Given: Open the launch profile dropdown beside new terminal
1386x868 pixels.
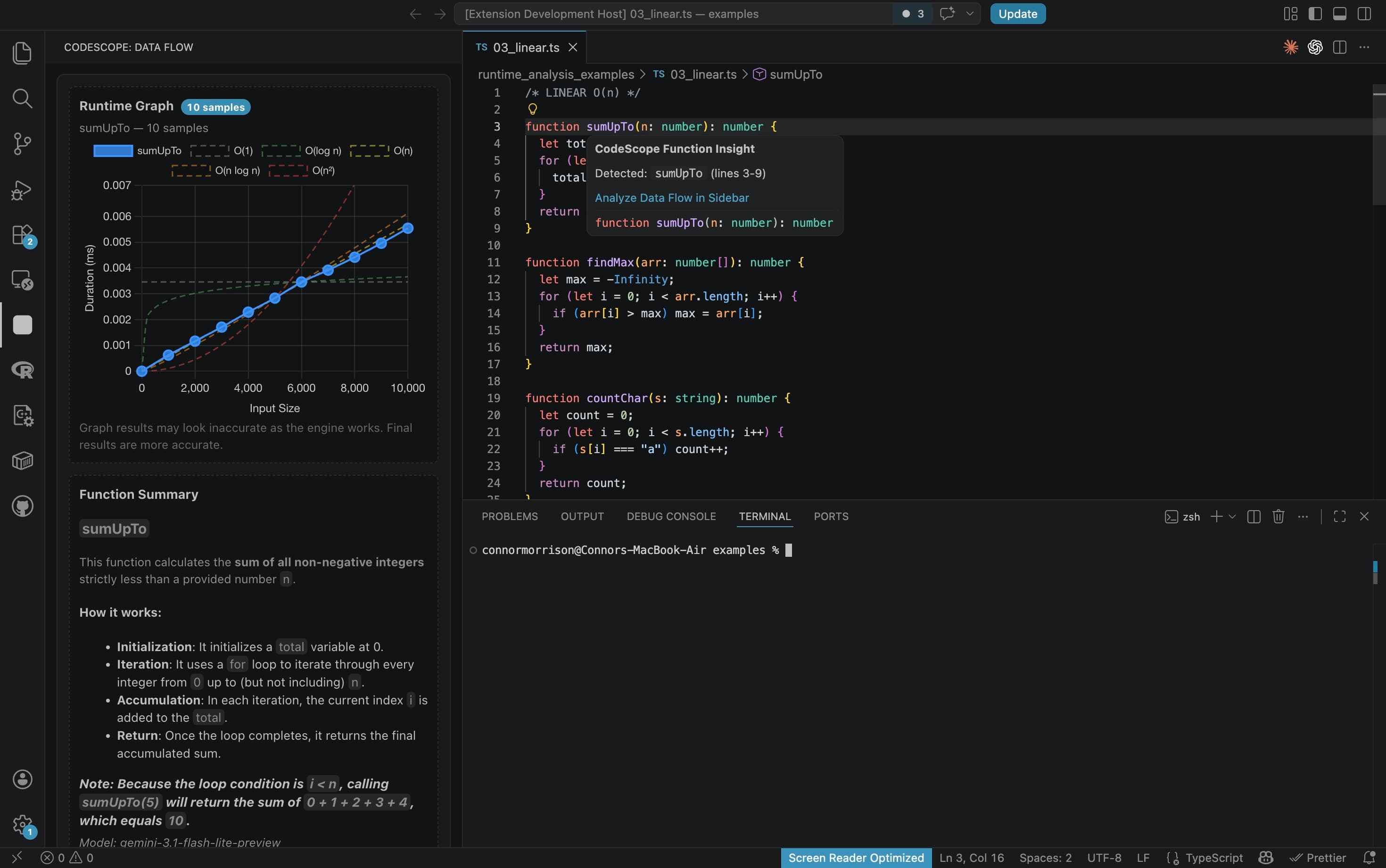Looking at the screenshot, I should [1232, 517].
